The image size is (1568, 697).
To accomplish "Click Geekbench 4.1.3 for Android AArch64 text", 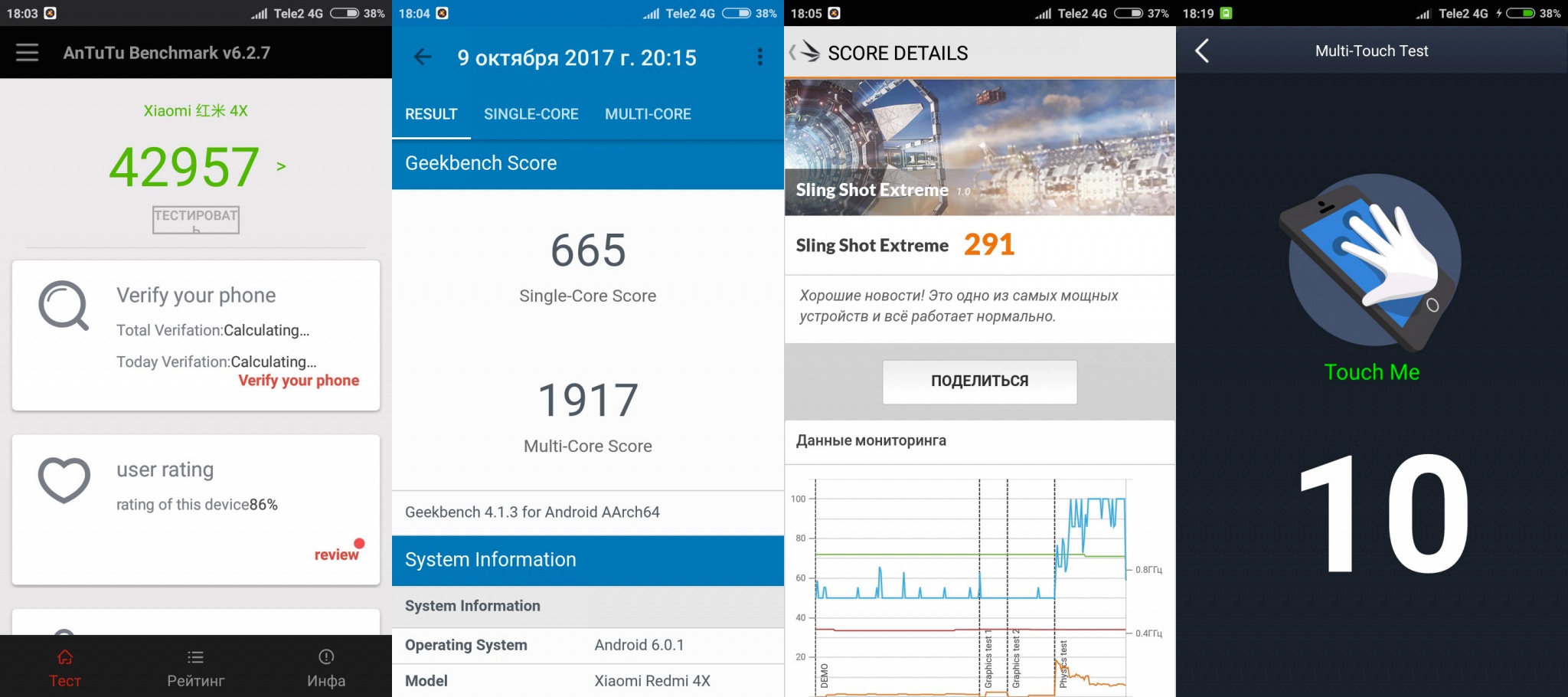I will (532, 512).
